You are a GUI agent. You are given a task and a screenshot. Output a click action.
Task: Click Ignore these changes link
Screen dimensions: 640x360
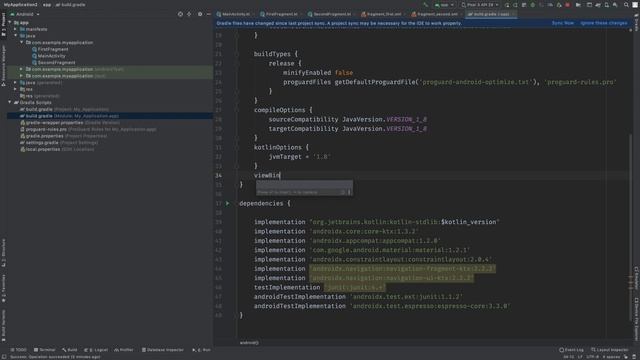603,23
